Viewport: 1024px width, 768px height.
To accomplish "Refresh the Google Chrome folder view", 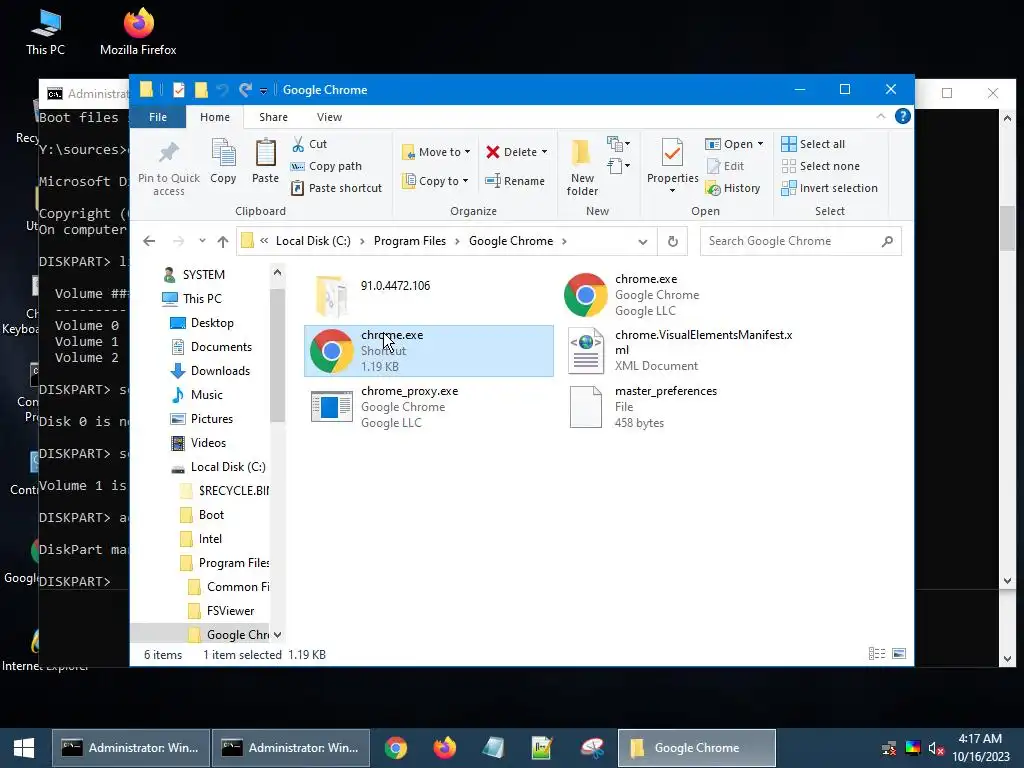I will point(673,241).
